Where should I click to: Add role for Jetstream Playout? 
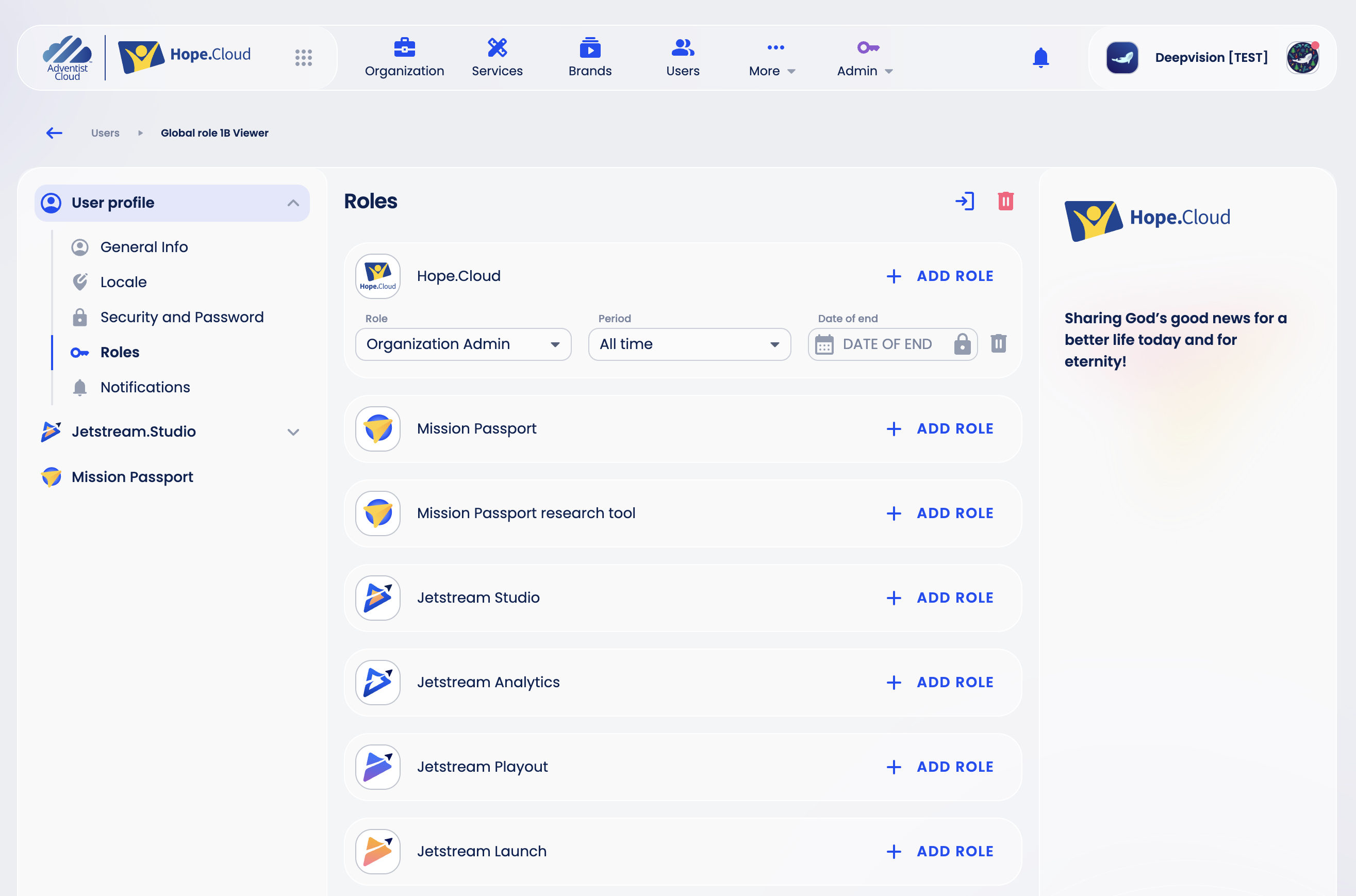[940, 767]
